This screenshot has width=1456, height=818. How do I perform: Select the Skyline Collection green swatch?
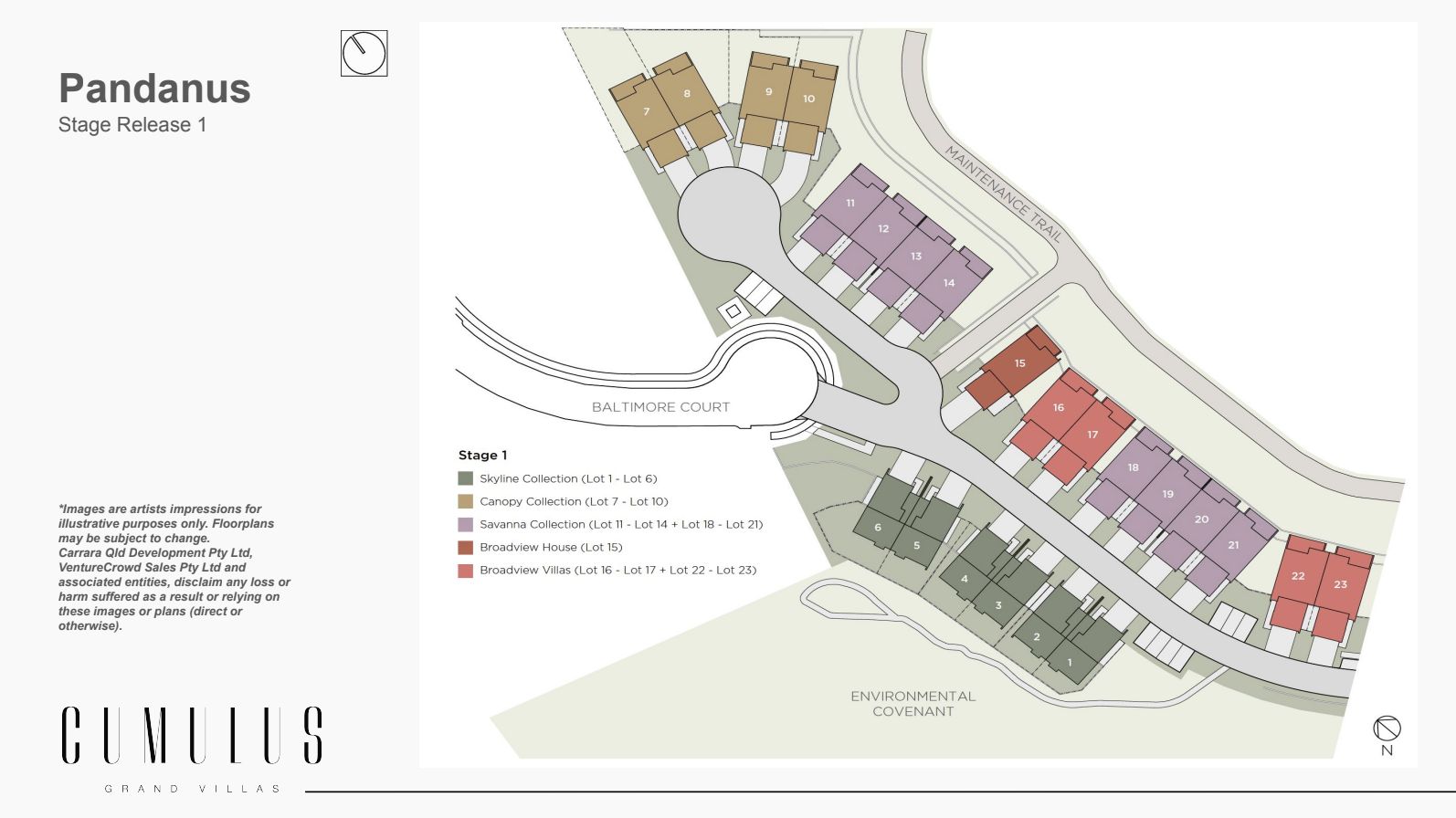(466, 478)
